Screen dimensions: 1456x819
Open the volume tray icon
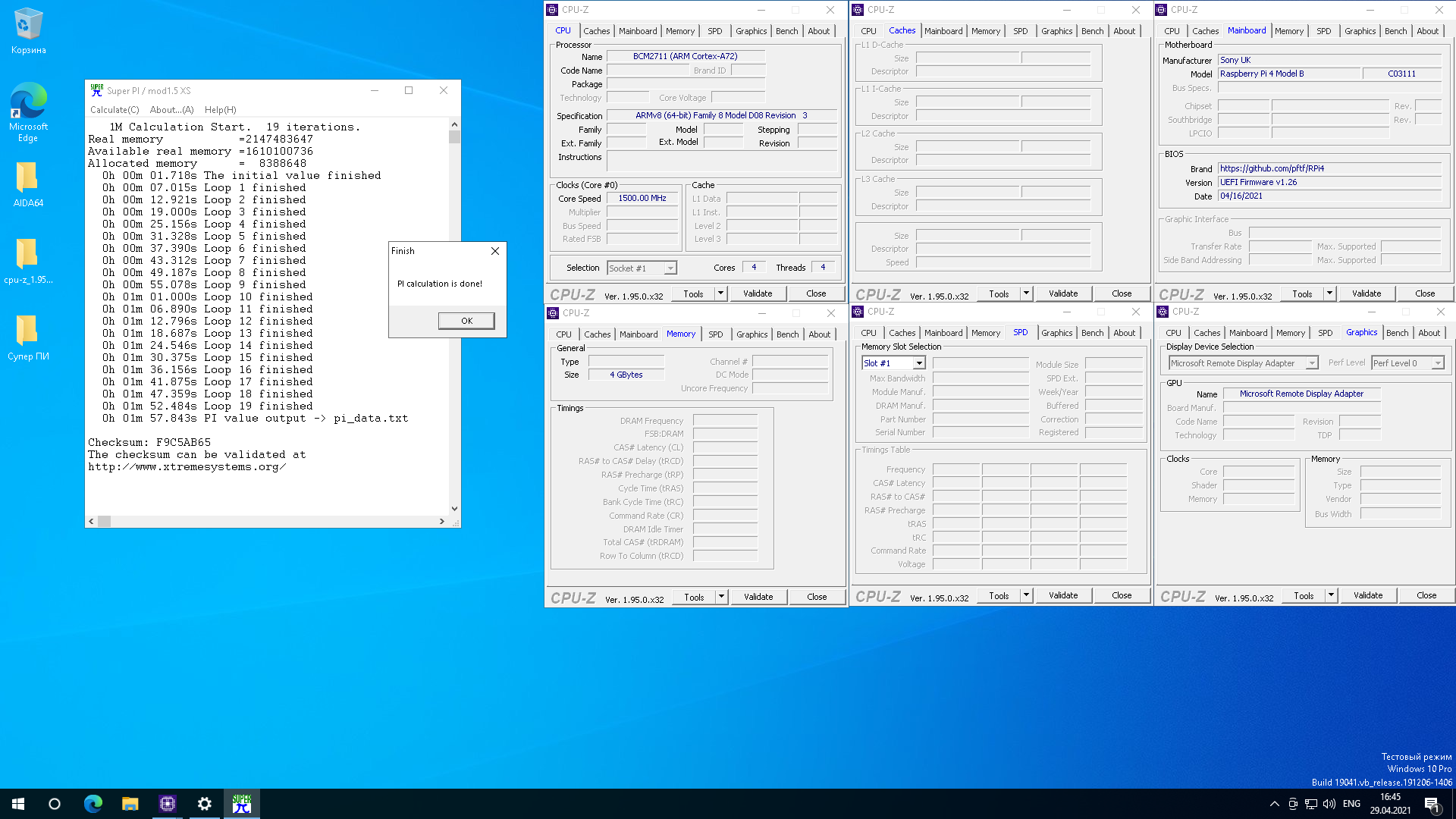coord(1329,804)
